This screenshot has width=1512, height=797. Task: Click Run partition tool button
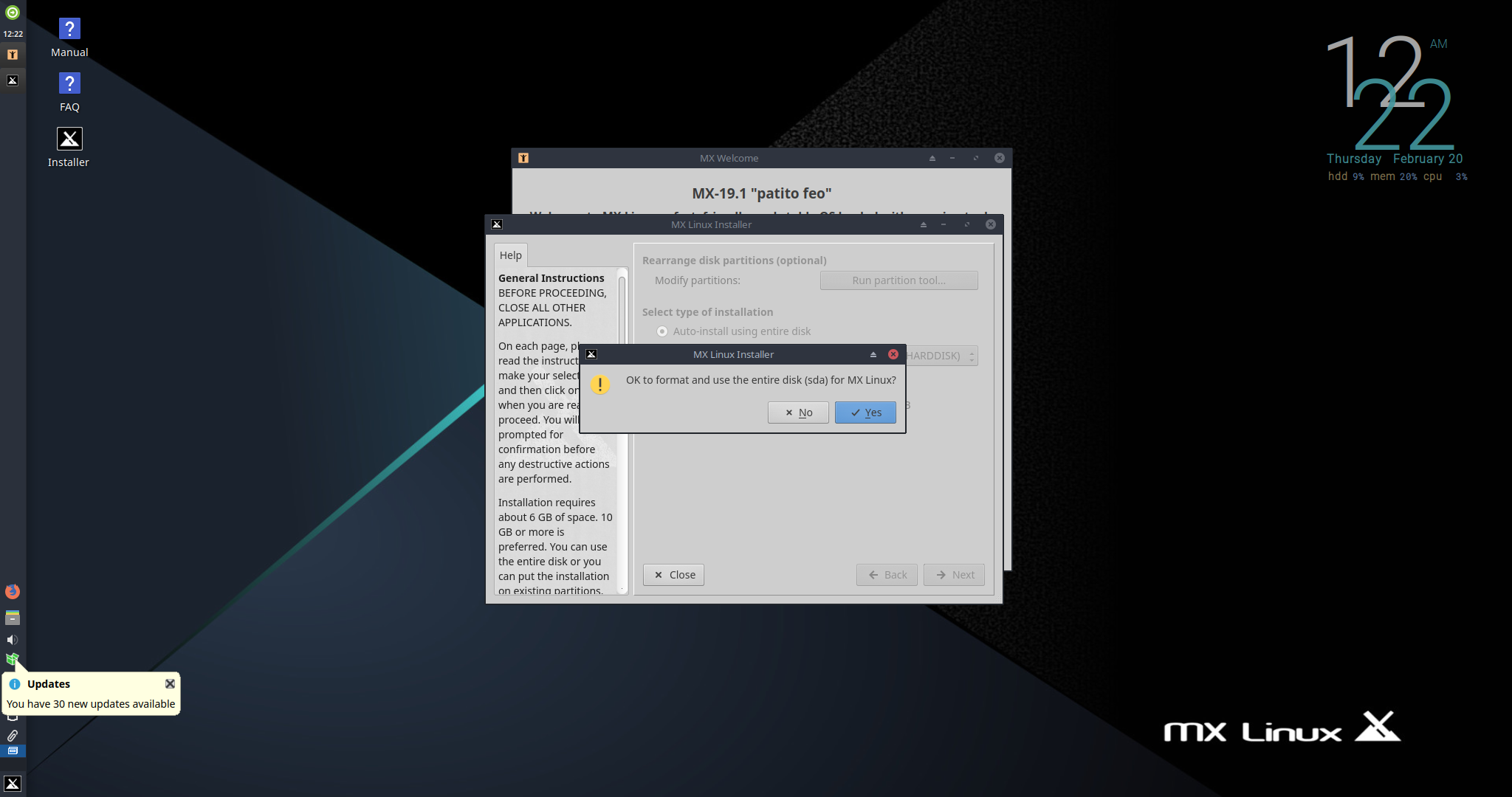click(x=898, y=280)
